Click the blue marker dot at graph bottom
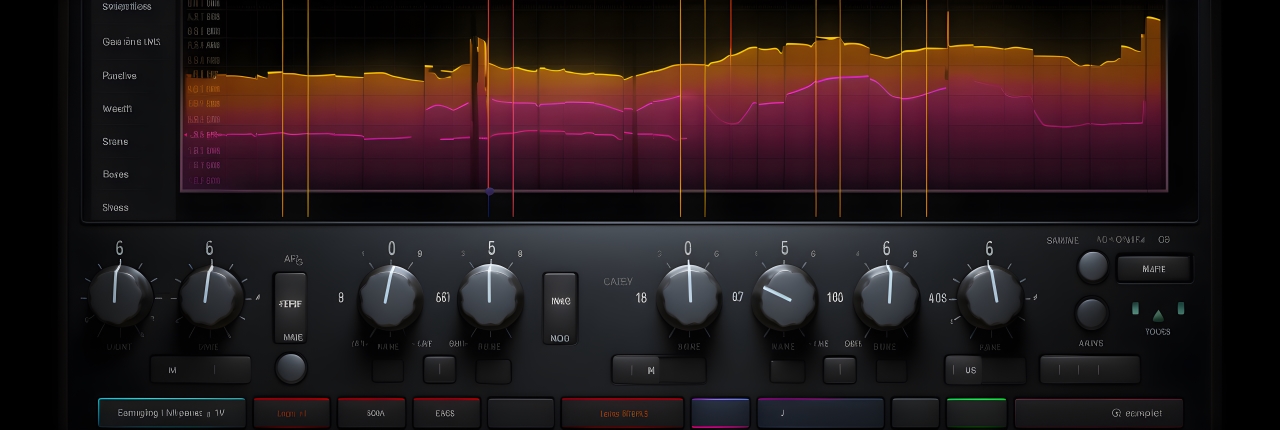 489,190
